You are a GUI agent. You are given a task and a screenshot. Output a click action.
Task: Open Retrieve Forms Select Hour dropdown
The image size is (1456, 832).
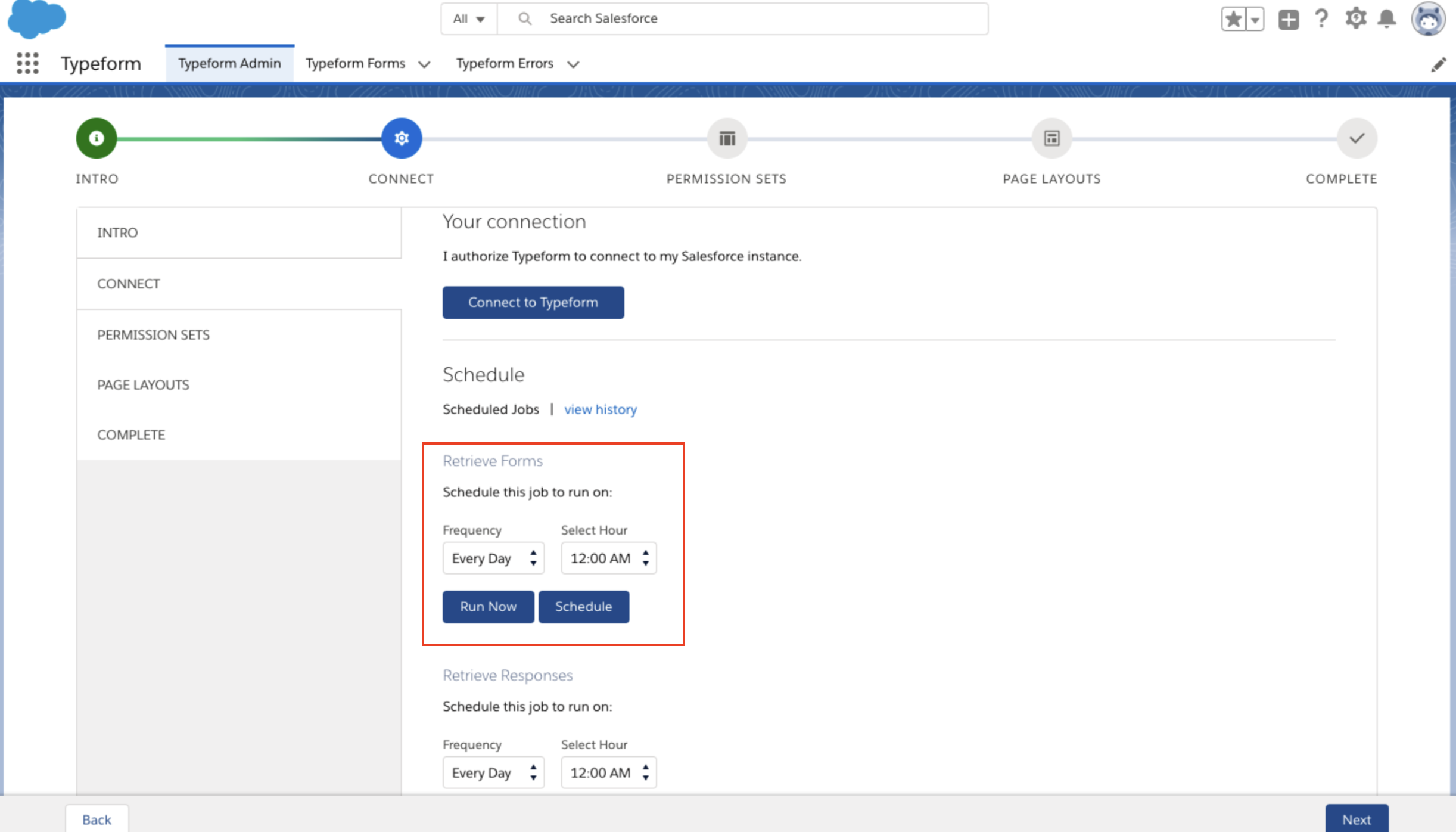point(609,558)
